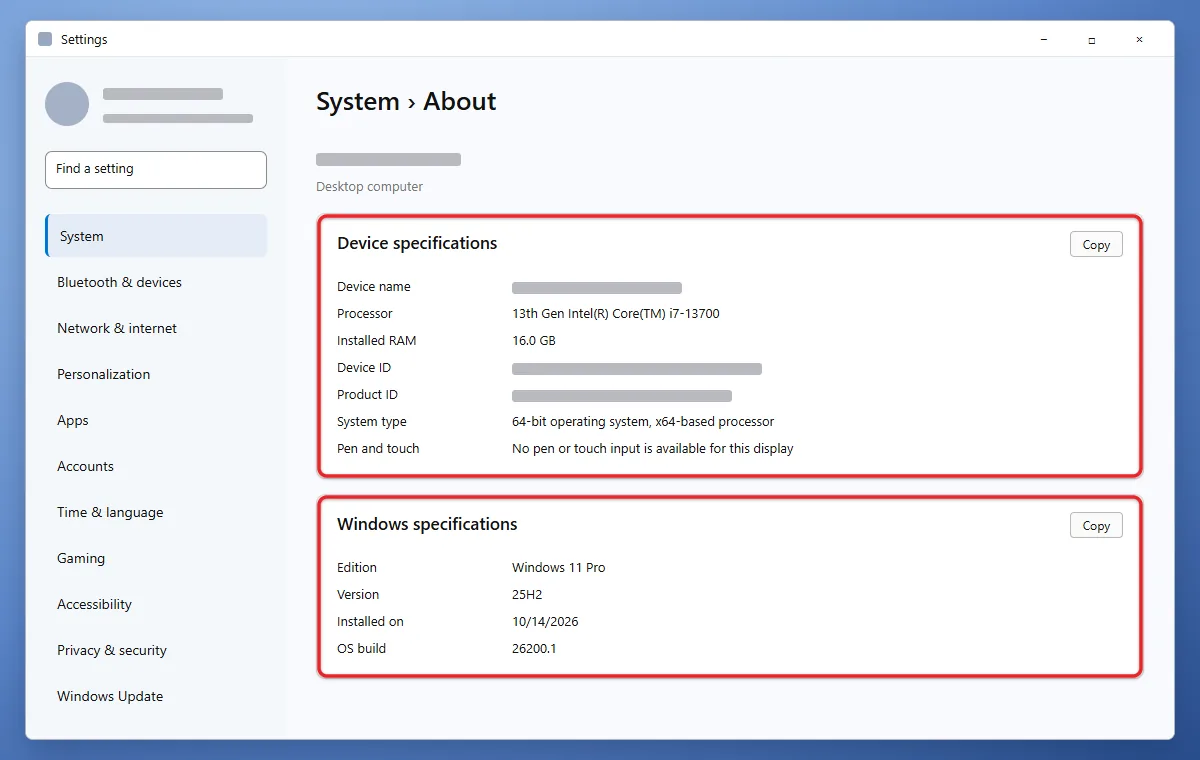Image resolution: width=1200 pixels, height=760 pixels.
Task: Click the Installed RAM label
Action: pos(377,340)
